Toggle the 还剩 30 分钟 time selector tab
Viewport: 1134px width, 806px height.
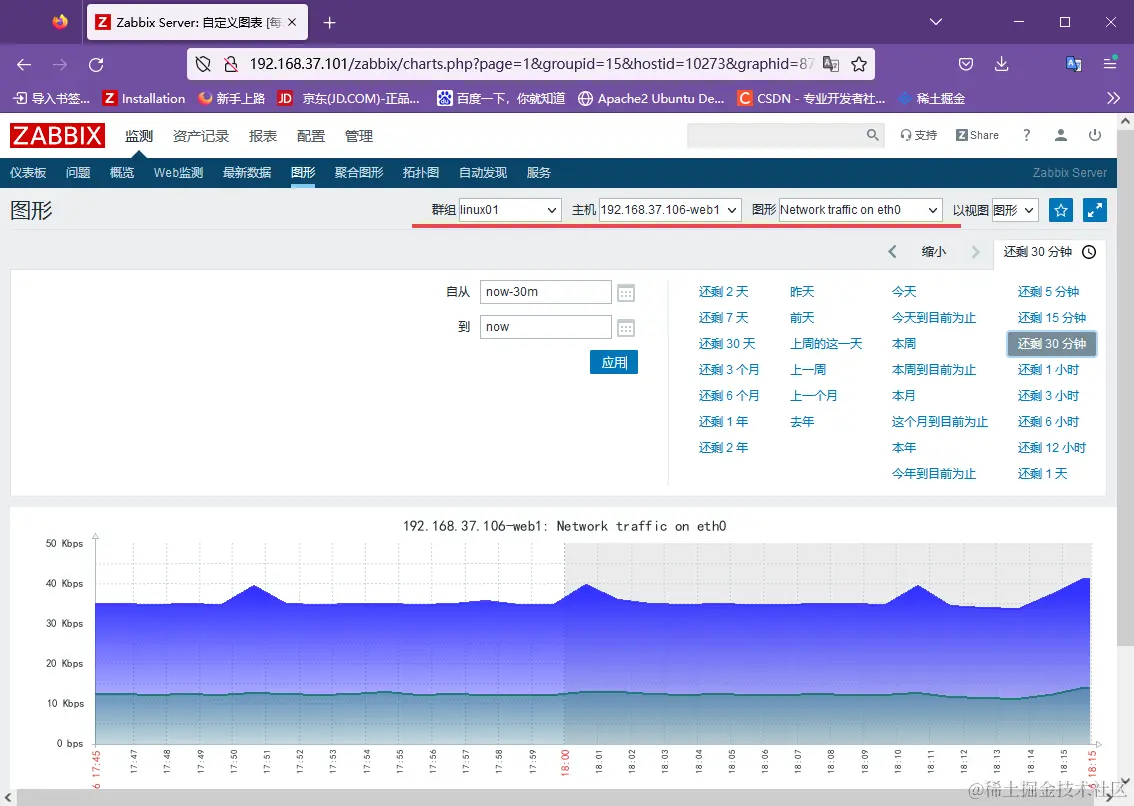1049,252
